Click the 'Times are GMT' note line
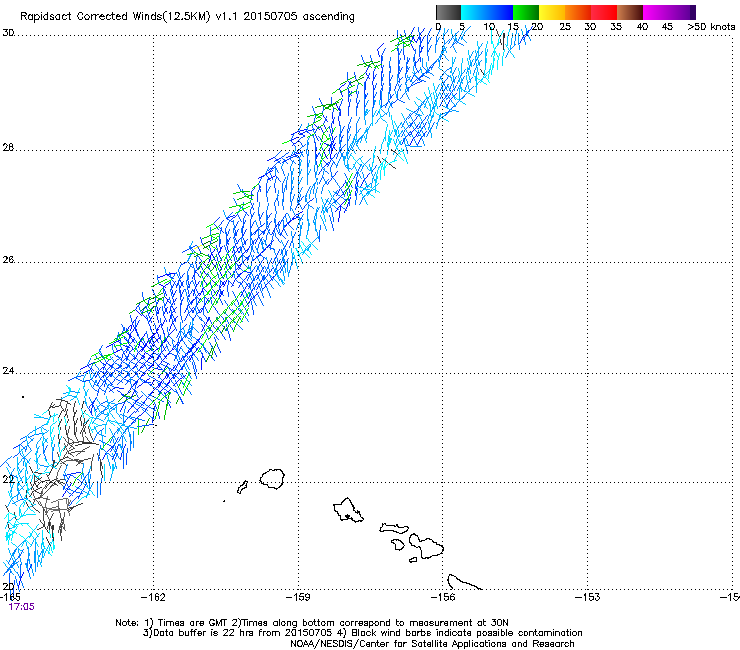This screenshot has width=740, height=650. pos(312,623)
